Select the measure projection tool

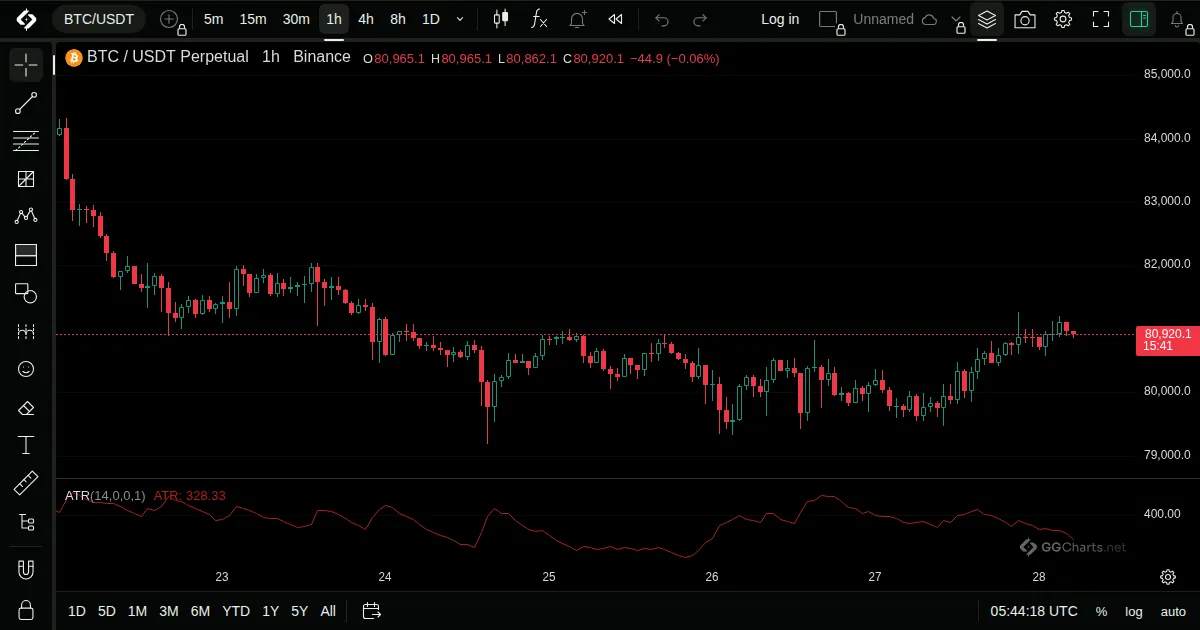(26, 331)
